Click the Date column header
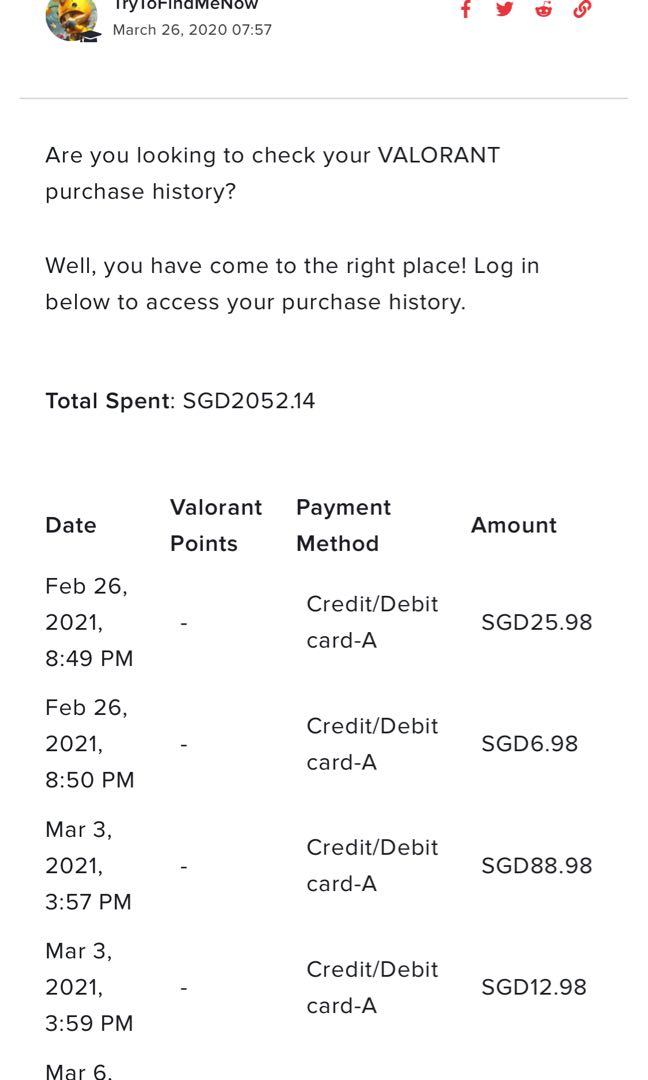 coord(71,525)
